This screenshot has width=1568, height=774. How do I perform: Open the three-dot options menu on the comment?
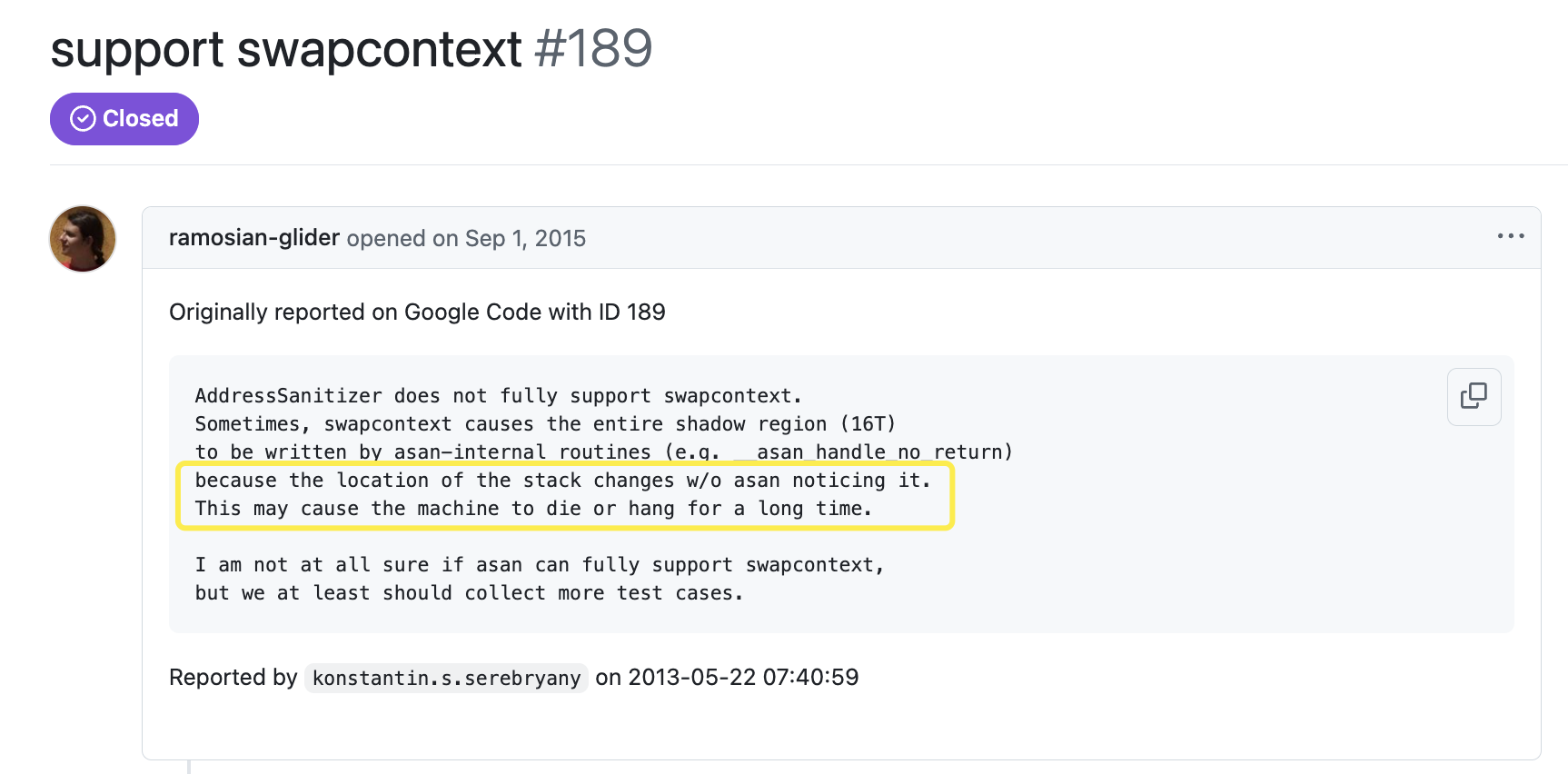(x=1510, y=236)
